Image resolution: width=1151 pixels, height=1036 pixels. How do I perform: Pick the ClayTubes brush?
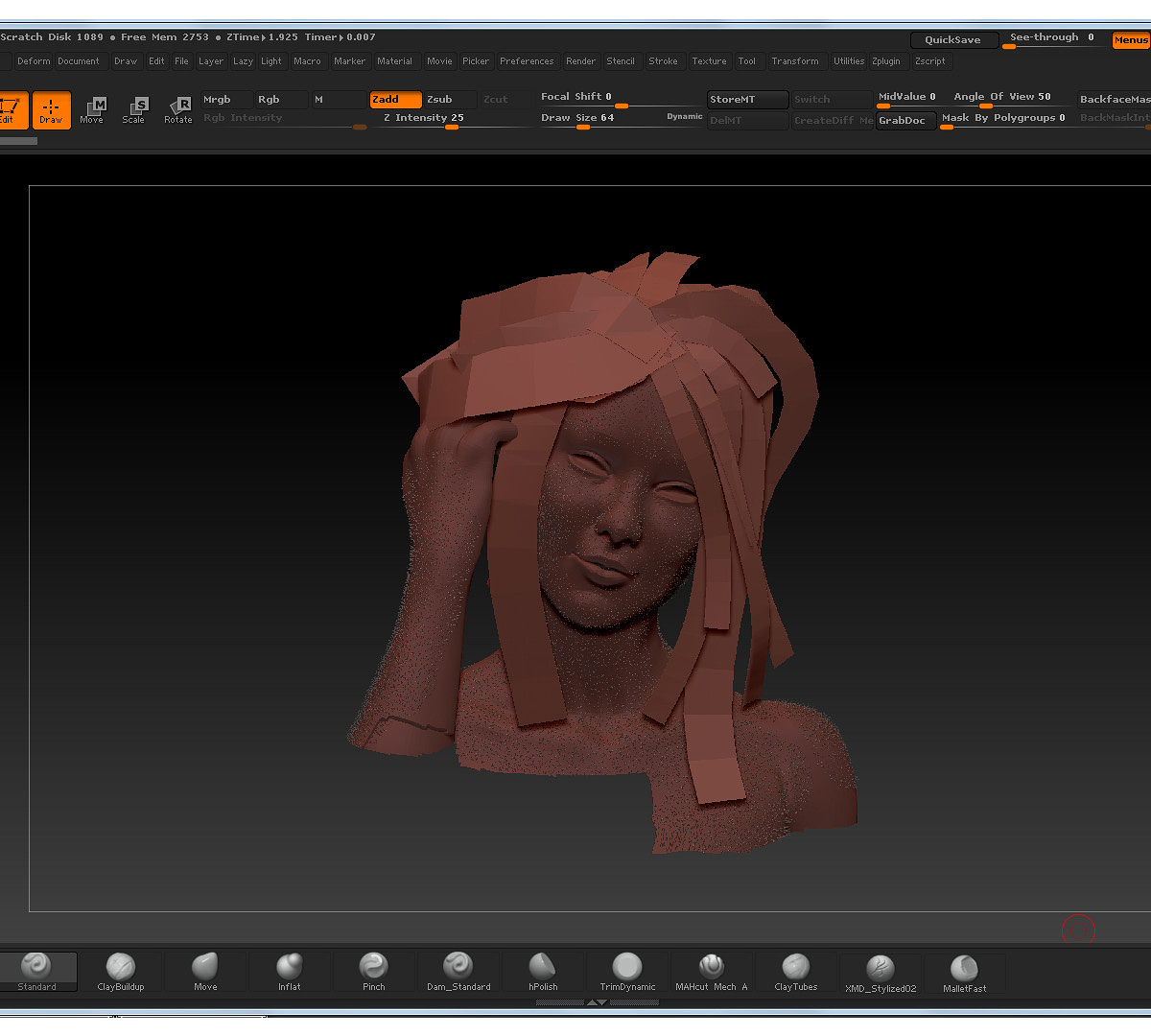point(796,972)
